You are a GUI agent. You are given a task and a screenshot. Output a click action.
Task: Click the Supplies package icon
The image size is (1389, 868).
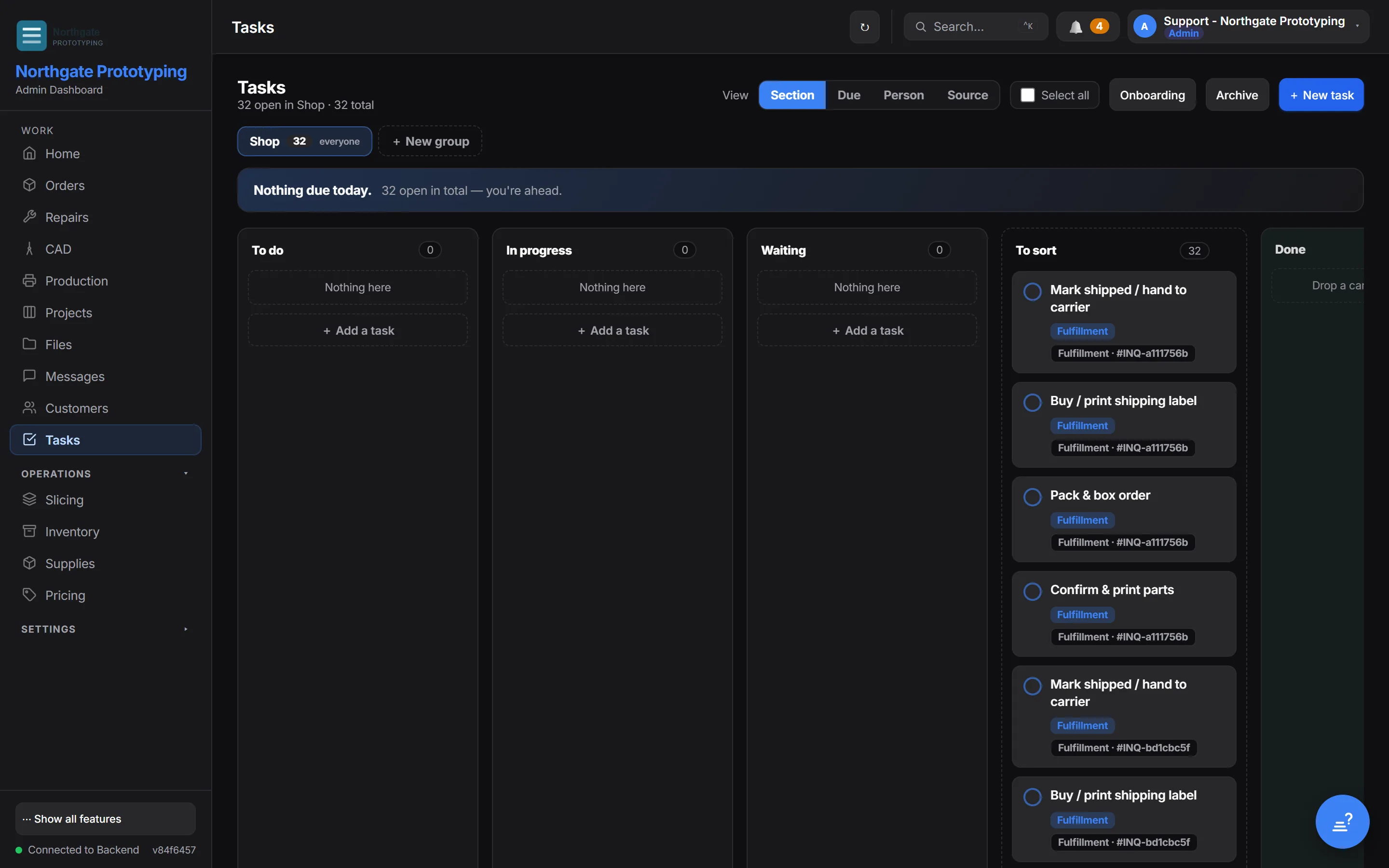pos(29,563)
